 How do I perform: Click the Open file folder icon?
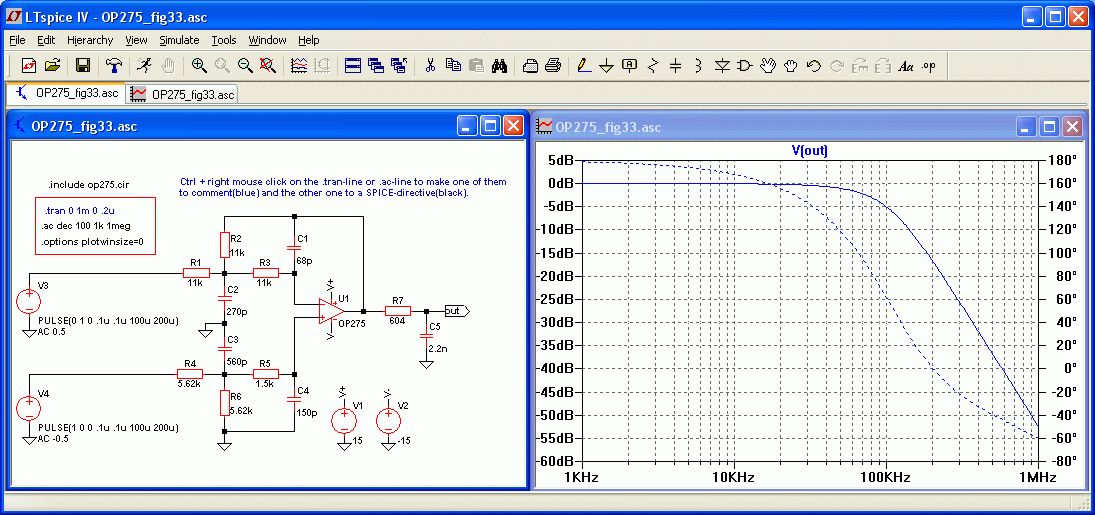click(52, 66)
